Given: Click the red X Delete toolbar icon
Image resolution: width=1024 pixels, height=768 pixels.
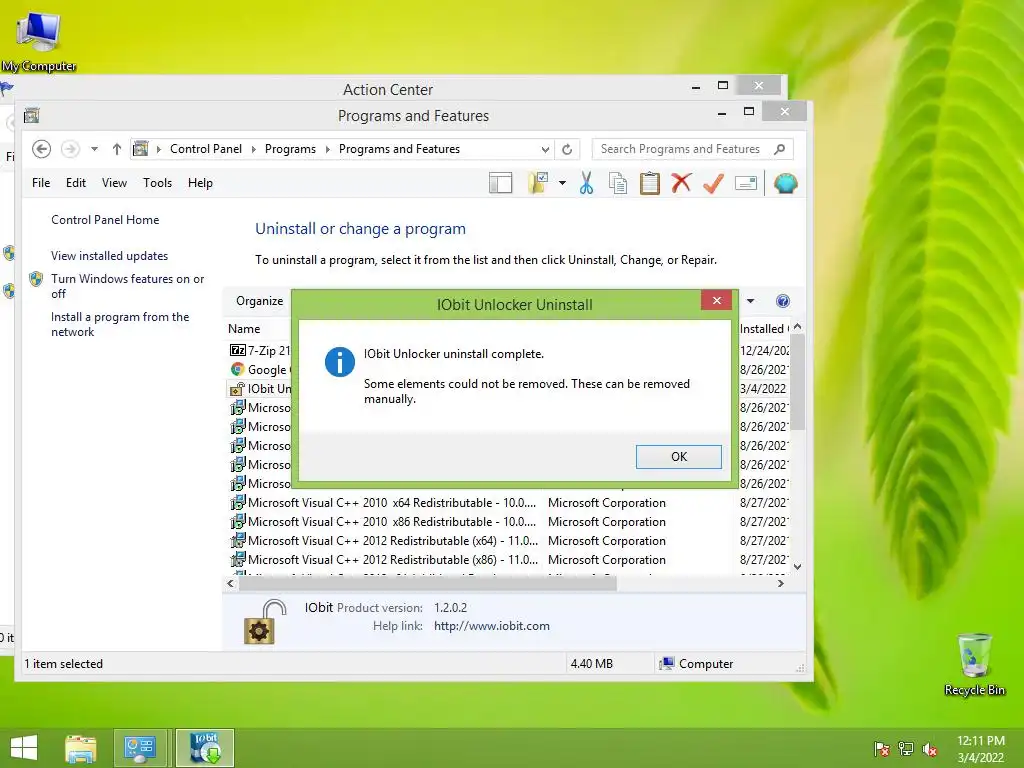Looking at the screenshot, I should (x=681, y=184).
